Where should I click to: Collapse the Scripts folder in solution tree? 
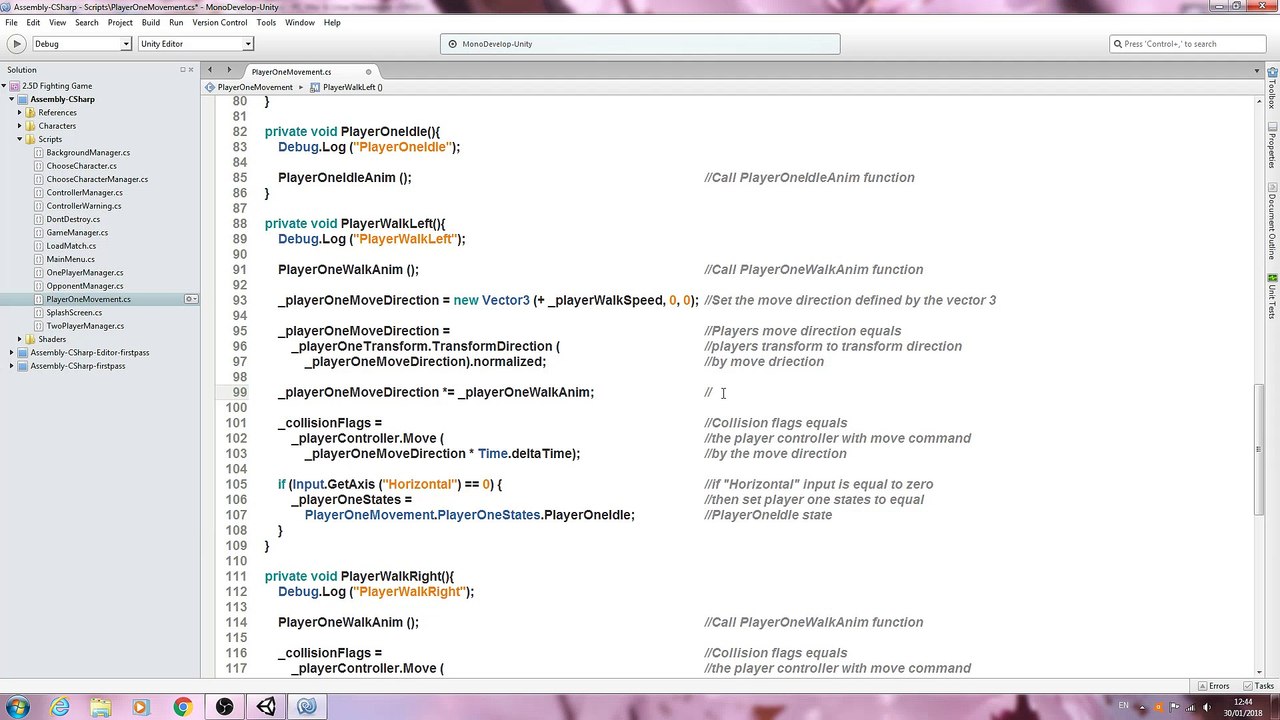tap(19, 139)
